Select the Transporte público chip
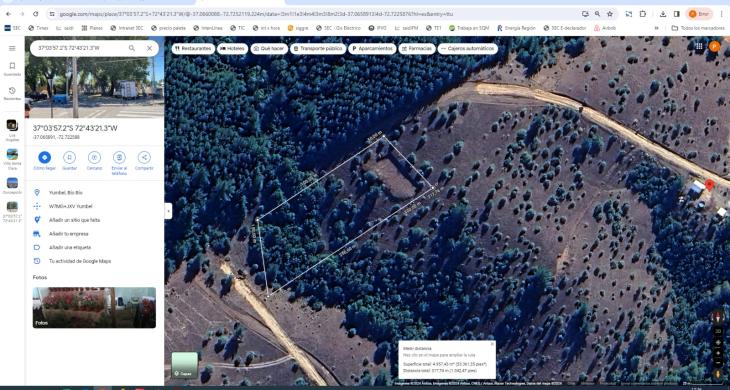The image size is (730, 390). point(318,48)
